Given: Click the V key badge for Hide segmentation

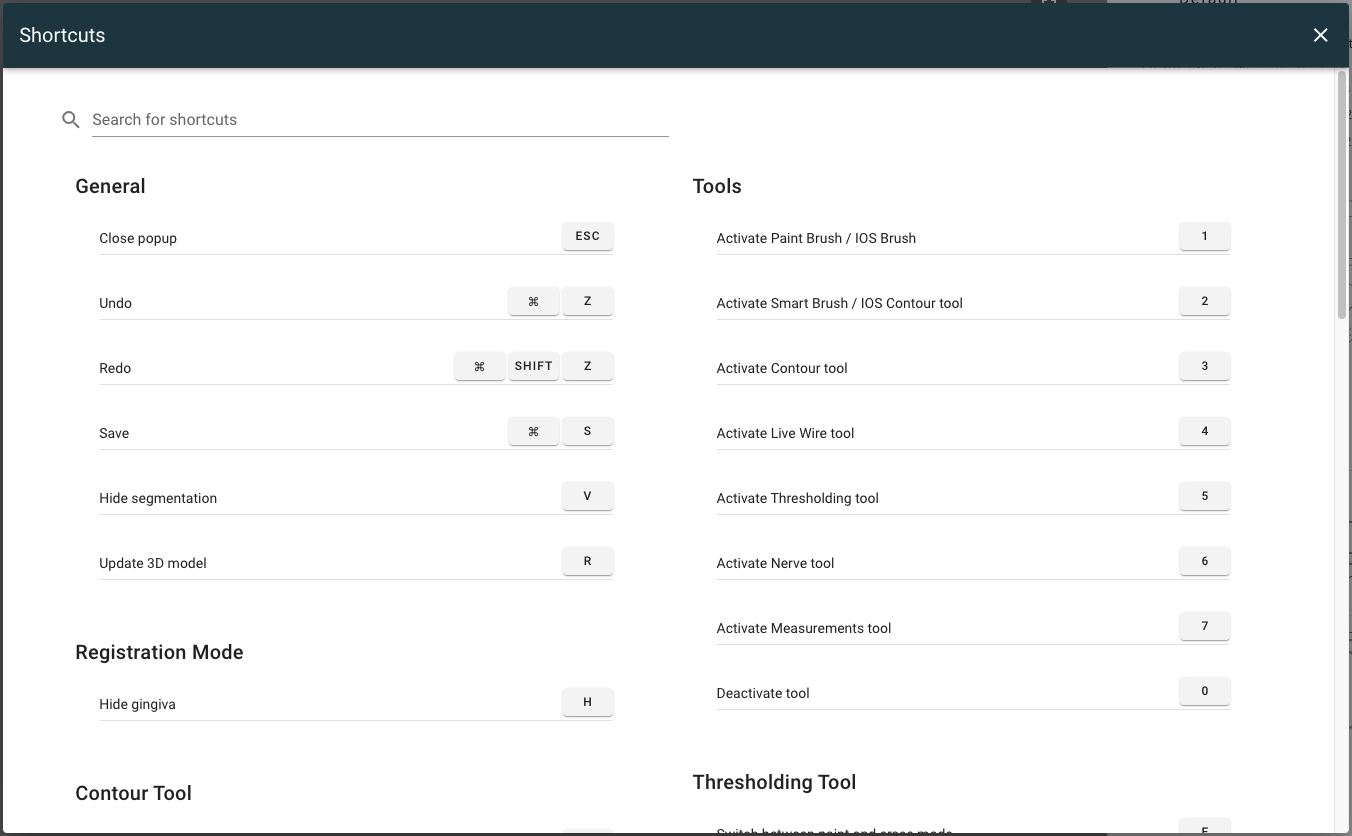Looking at the screenshot, I should 587,497.
